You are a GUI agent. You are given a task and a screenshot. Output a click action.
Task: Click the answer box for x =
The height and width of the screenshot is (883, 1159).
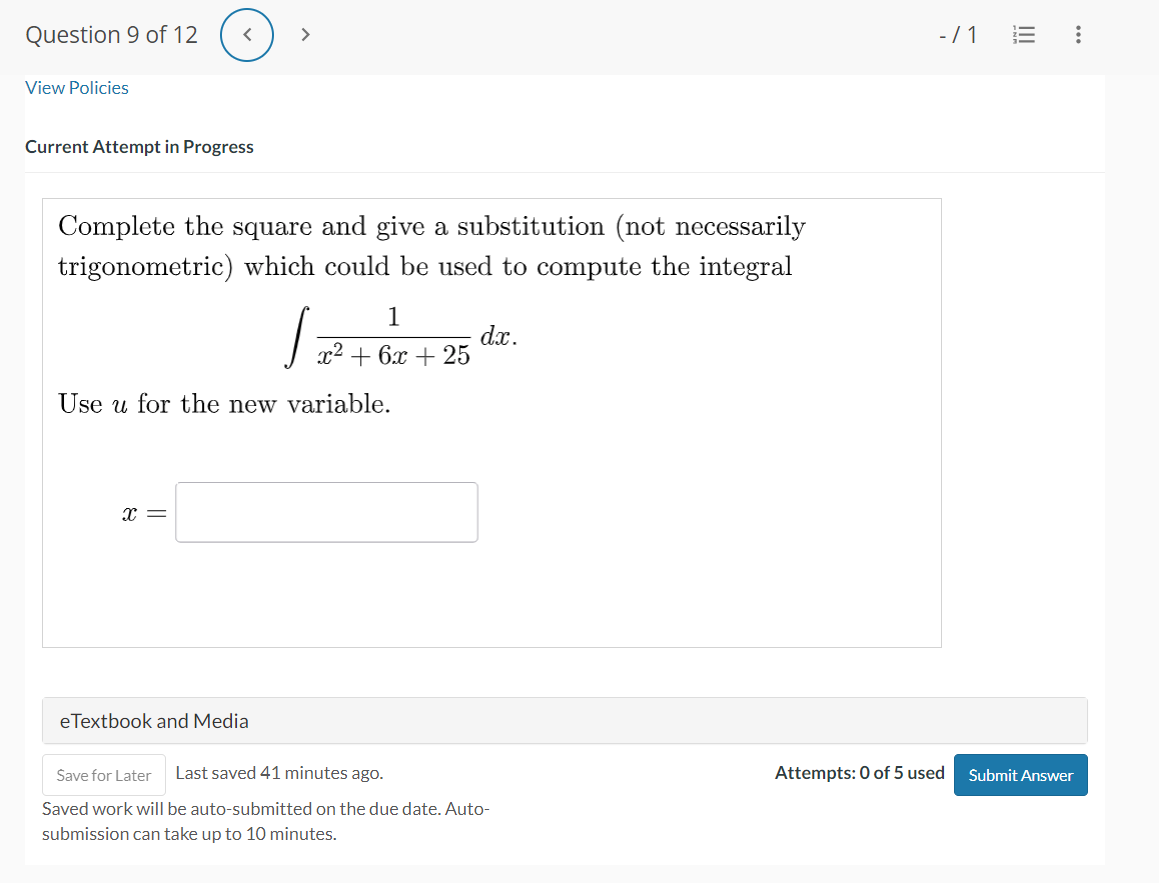[x=326, y=512]
